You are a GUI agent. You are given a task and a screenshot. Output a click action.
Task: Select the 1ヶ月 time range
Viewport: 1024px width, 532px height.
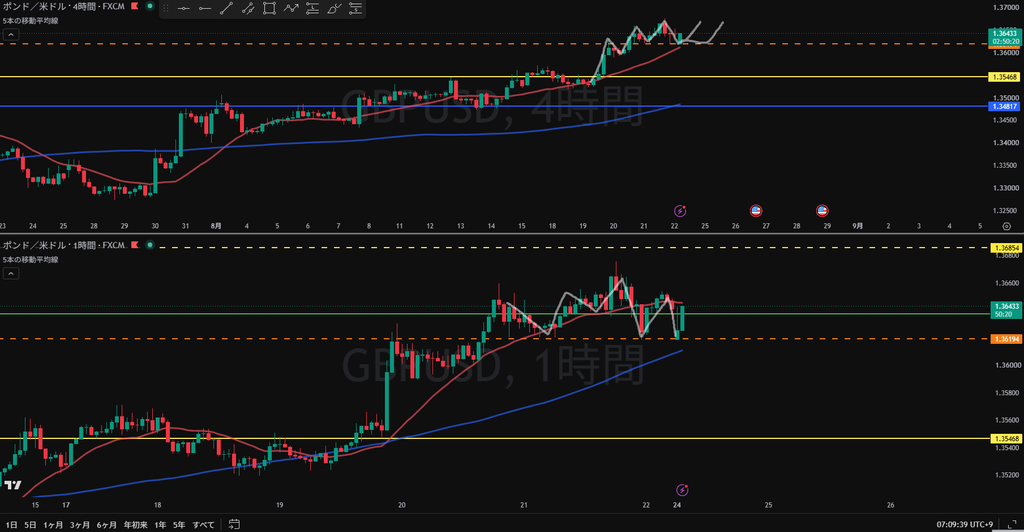(x=54, y=525)
